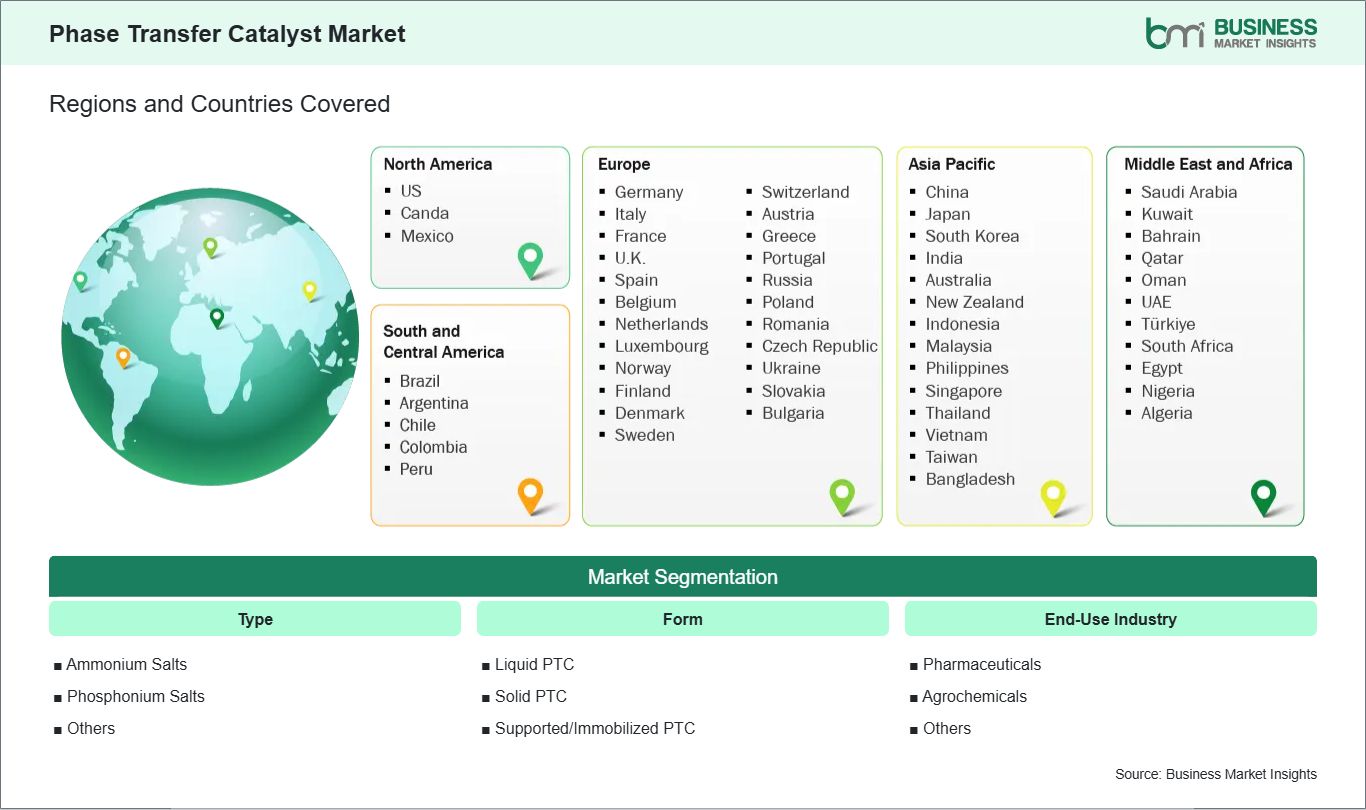Click the dark green pin on globe's Africa
This screenshot has width=1366, height=810.
point(217,317)
